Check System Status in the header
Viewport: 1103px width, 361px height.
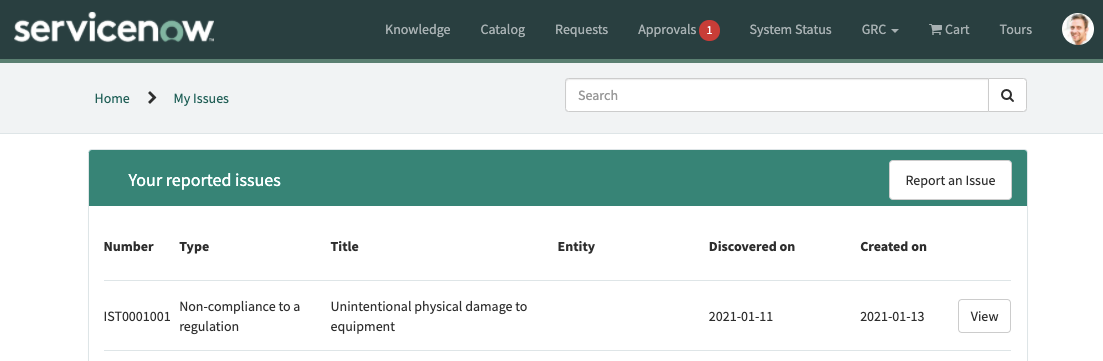(x=790, y=30)
